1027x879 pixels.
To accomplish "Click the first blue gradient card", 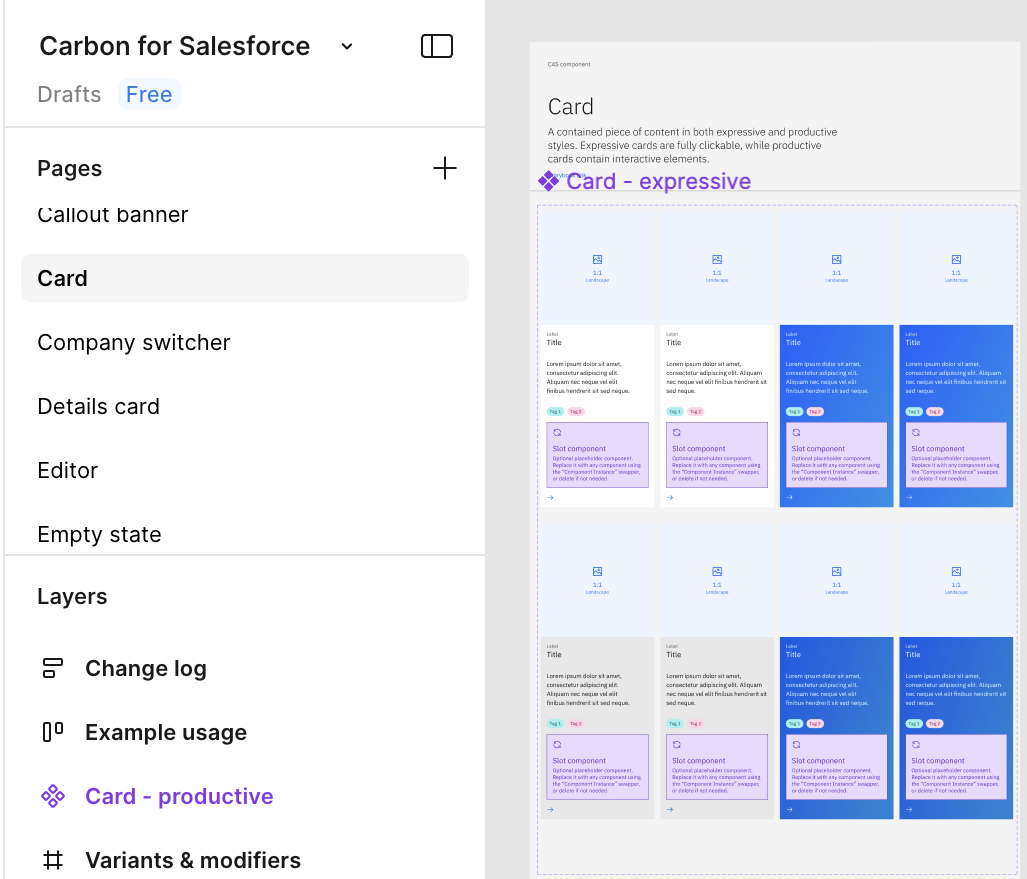I will [836, 380].
